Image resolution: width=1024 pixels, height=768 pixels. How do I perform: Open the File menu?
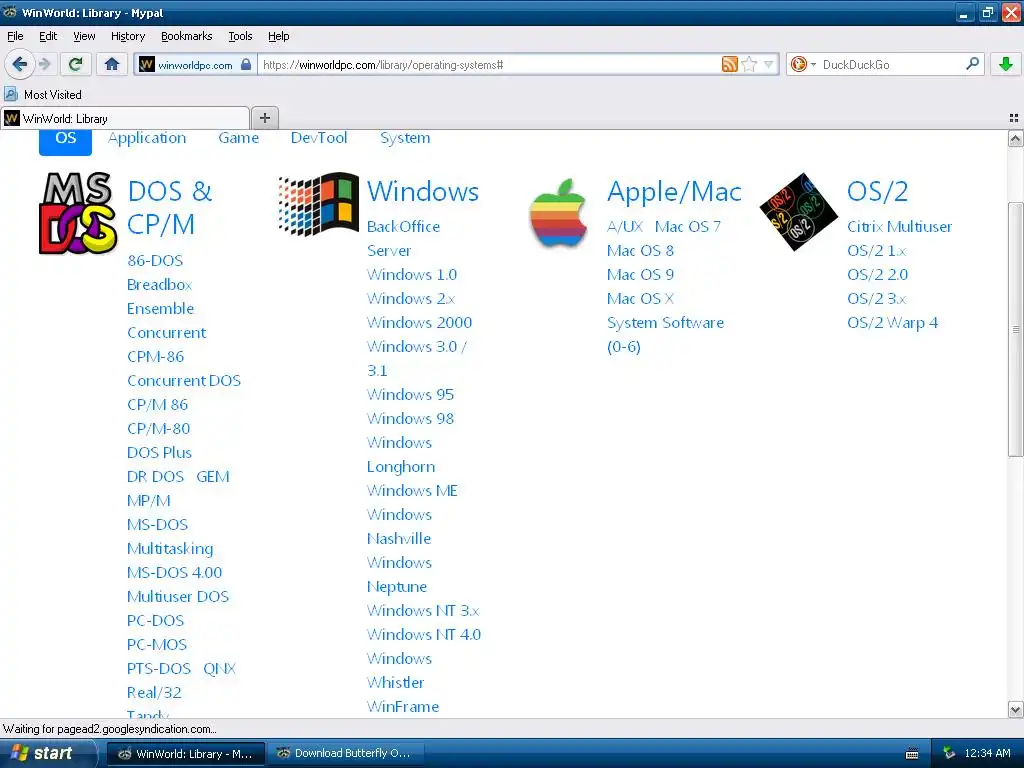pos(15,36)
